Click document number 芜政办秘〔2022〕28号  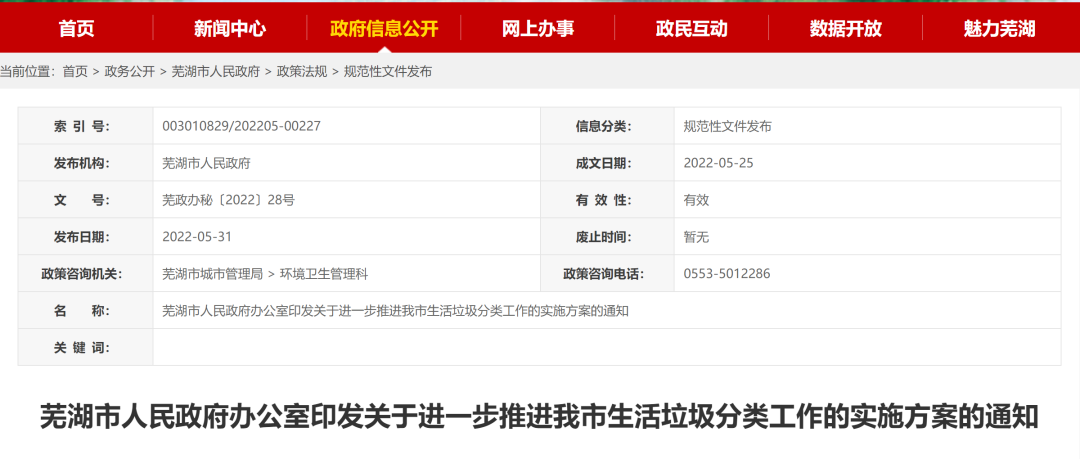(x=228, y=199)
